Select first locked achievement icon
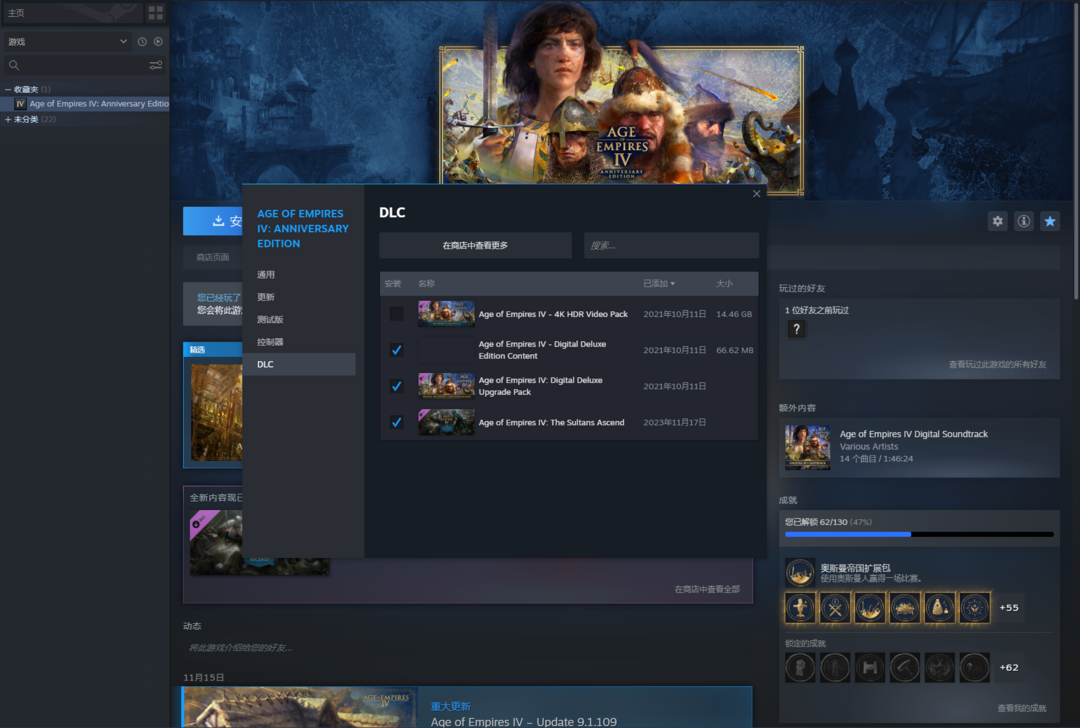 tap(800, 667)
